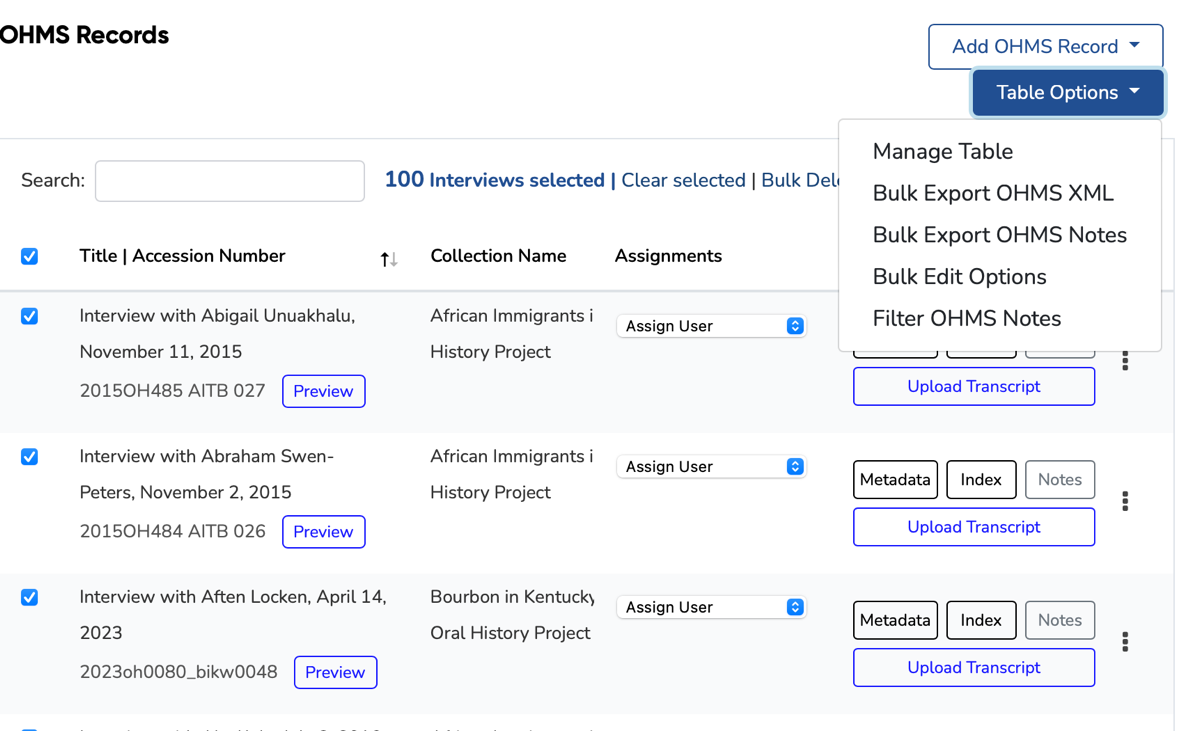Upload Transcript for Abraham Swen-Peters interview
Viewport: 1191px width, 731px height.
tap(974, 527)
